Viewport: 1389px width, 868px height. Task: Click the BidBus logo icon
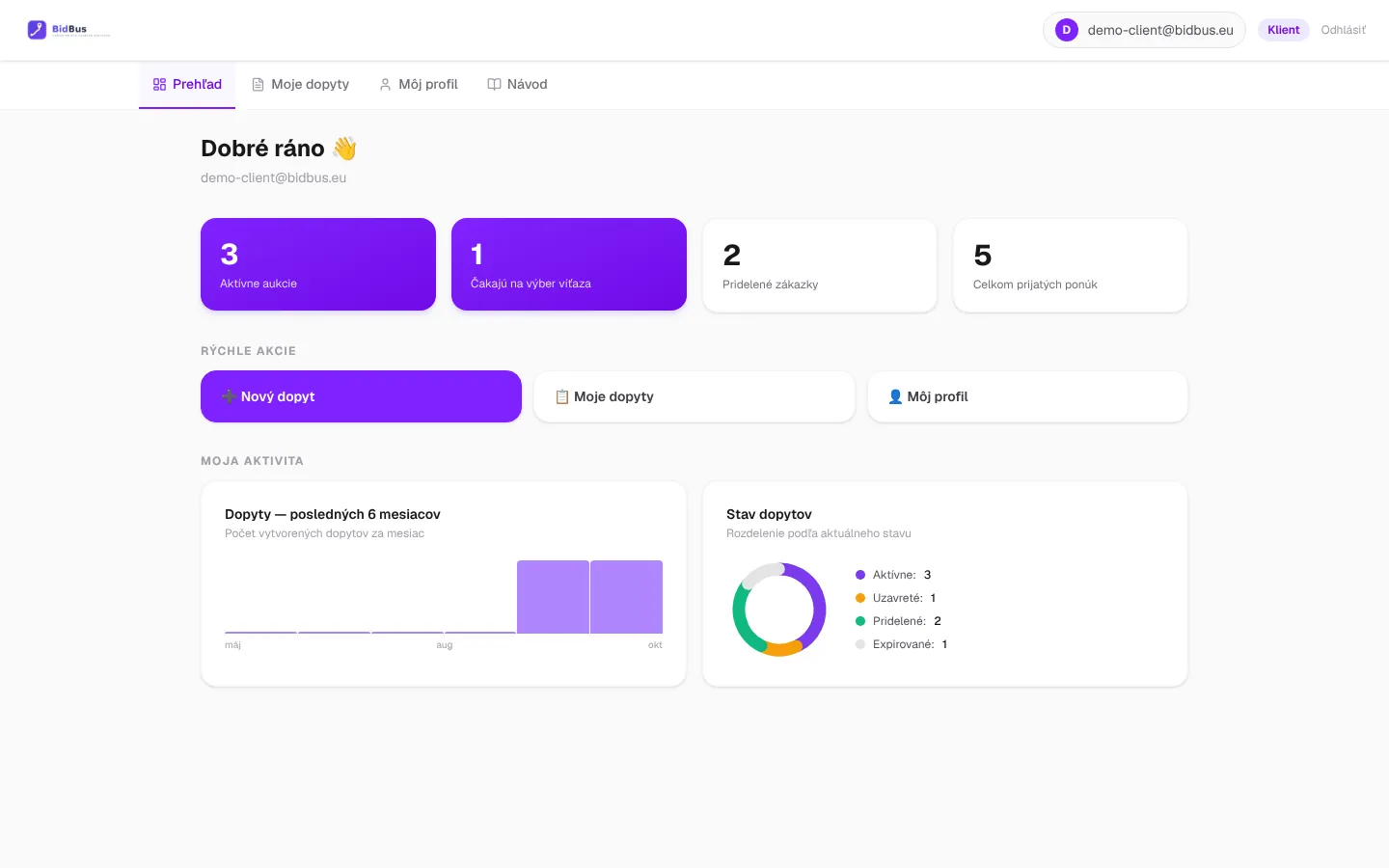click(x=37, y=30)
